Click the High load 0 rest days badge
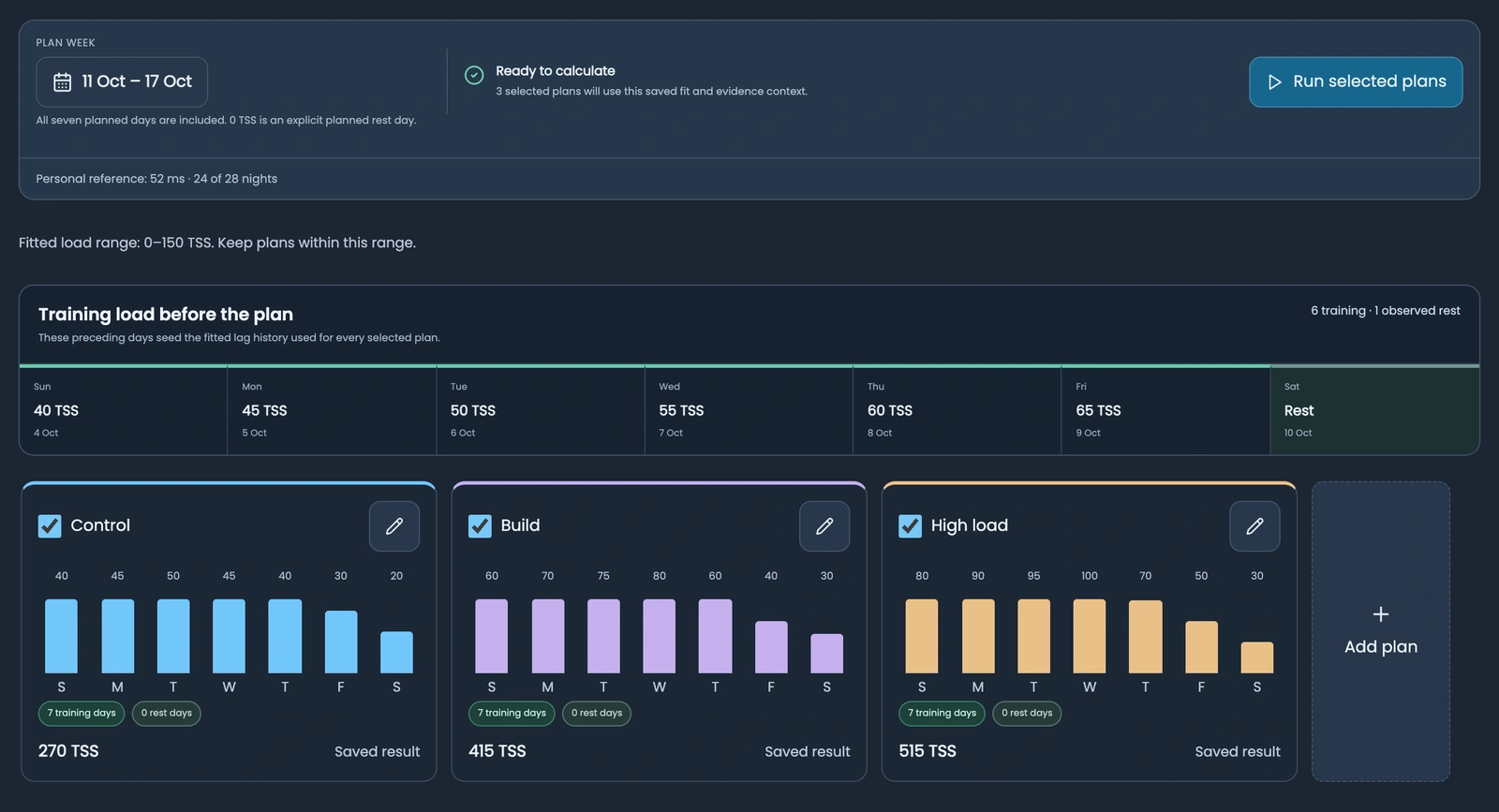Image resolution: width=1499 pixels, height=812 pixels. 1027,714
